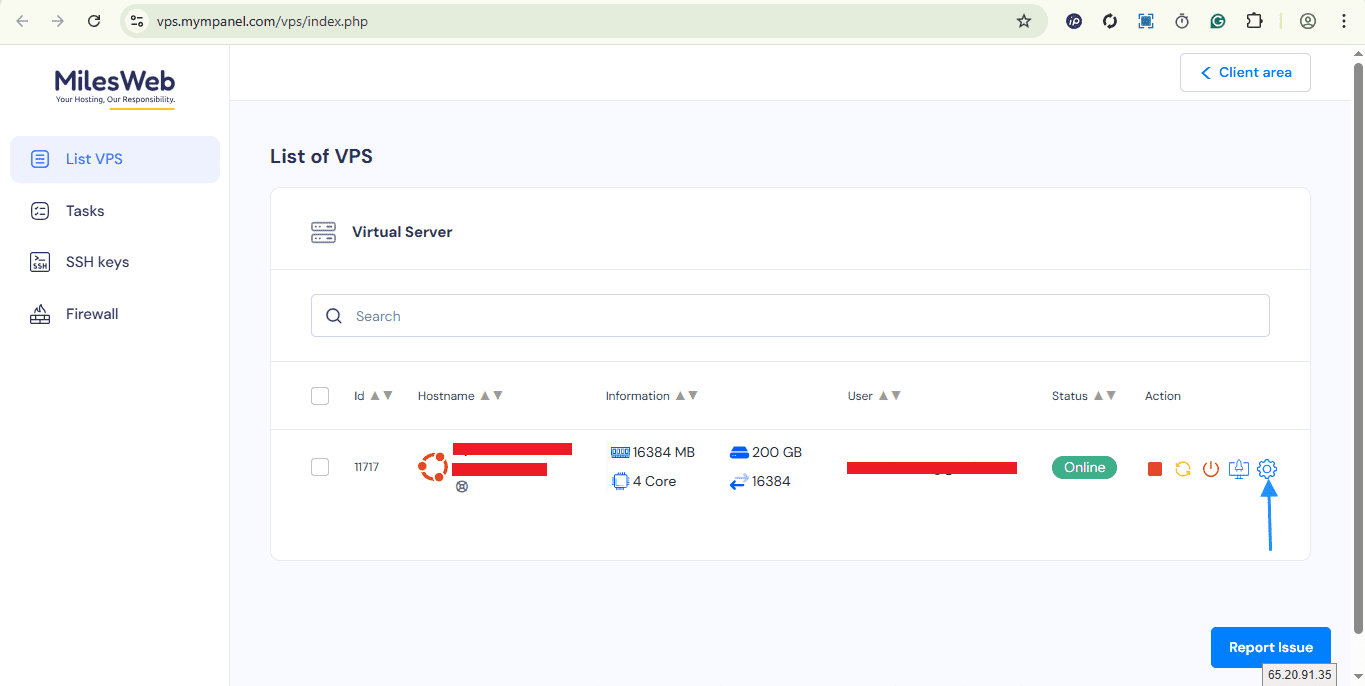1365x686 pixels.
Task: Launch the VNC console rocket monitor icon
Action: 1239,468
